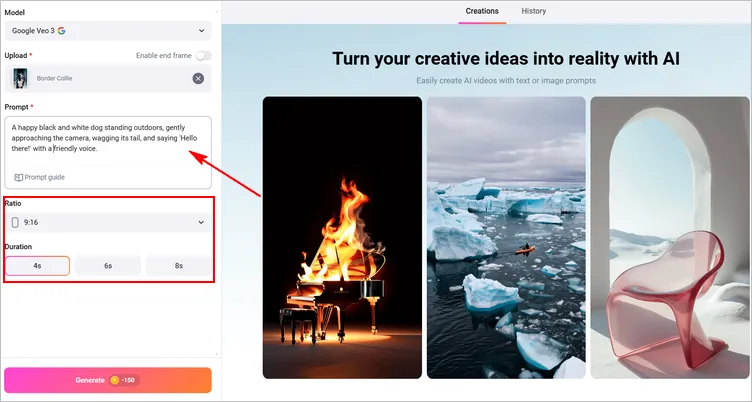Open the icebergs and kayak video thumbnail
The image size is (752, 402).
coord(506,237)
